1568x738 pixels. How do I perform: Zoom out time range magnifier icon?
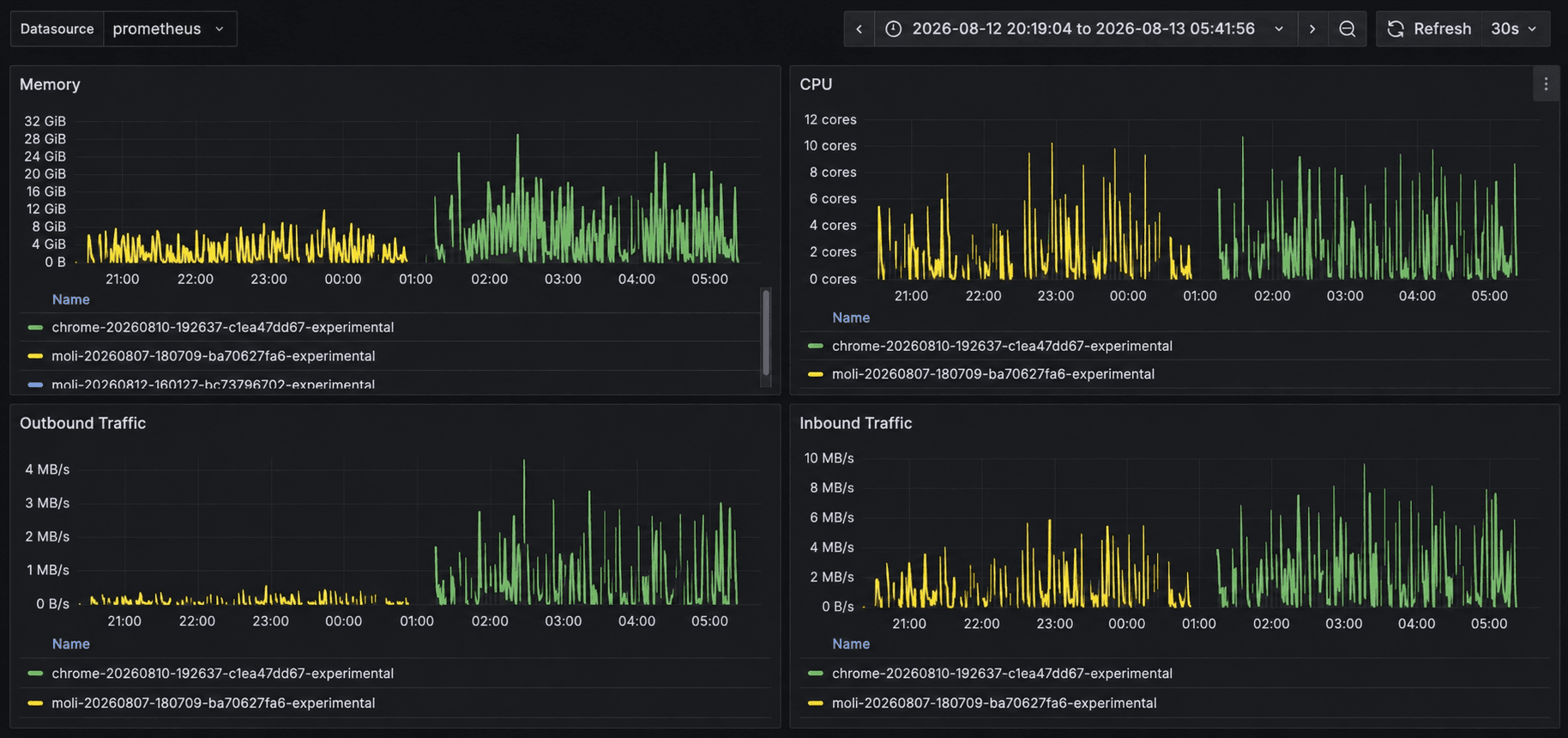click(x=1347, y=29)
